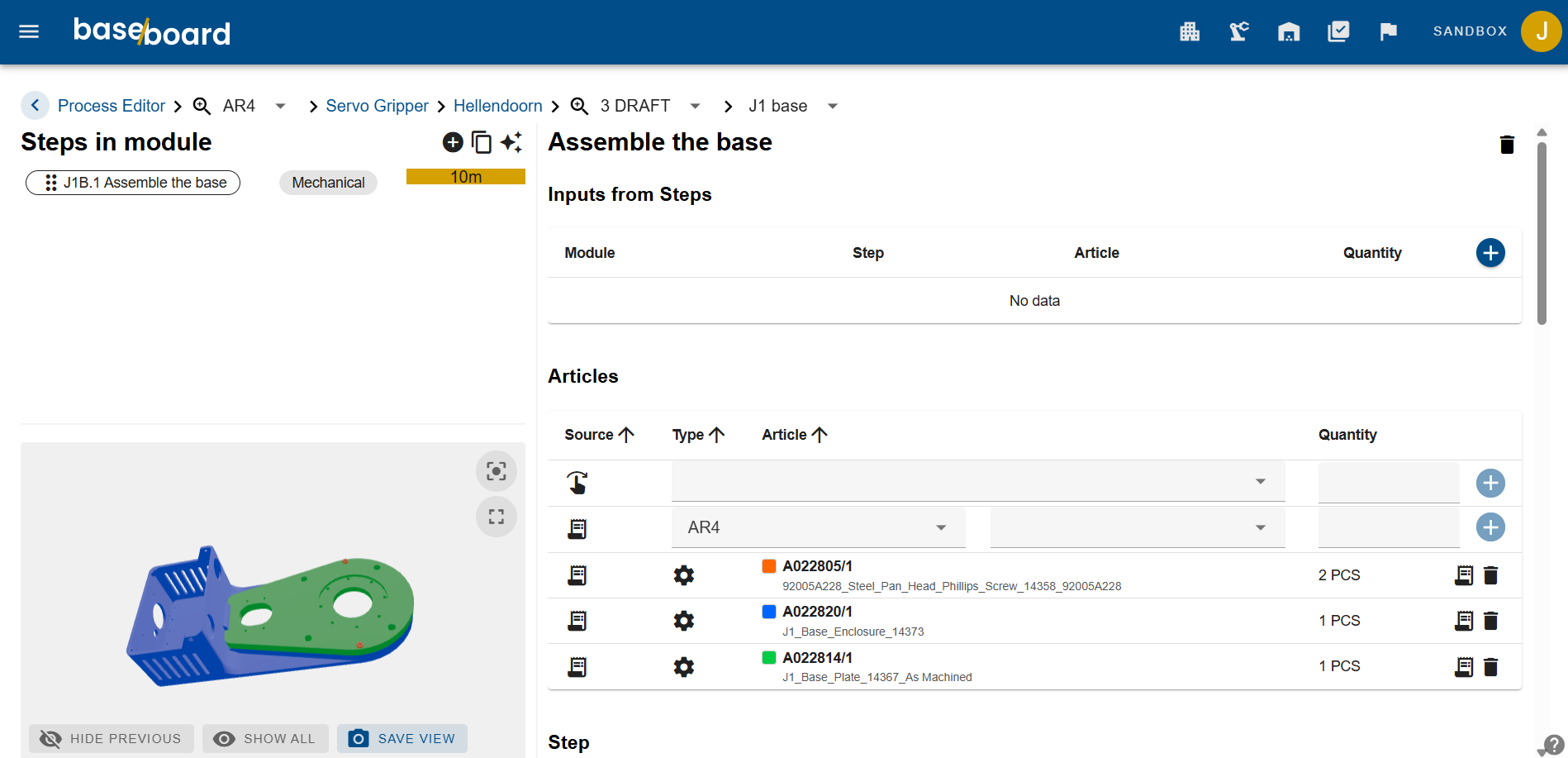Click A022805/1 article name
The height and width of the screenshot is (758, 1568).
coord(817,566)
